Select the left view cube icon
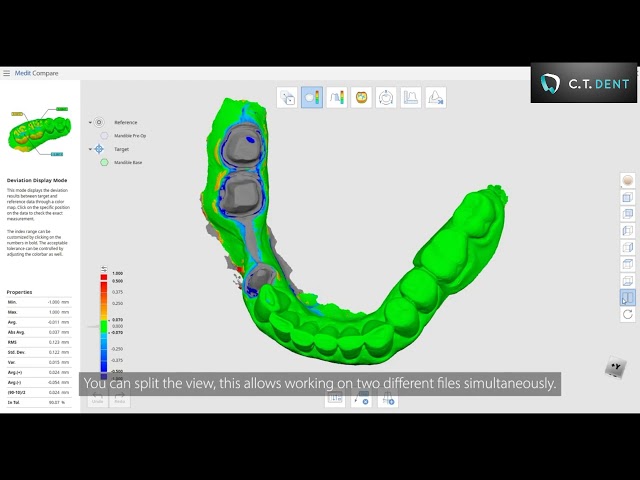Image resolution: width=640 pixels, height=480 pixels. pyautogui.click(x=627, y=231)
